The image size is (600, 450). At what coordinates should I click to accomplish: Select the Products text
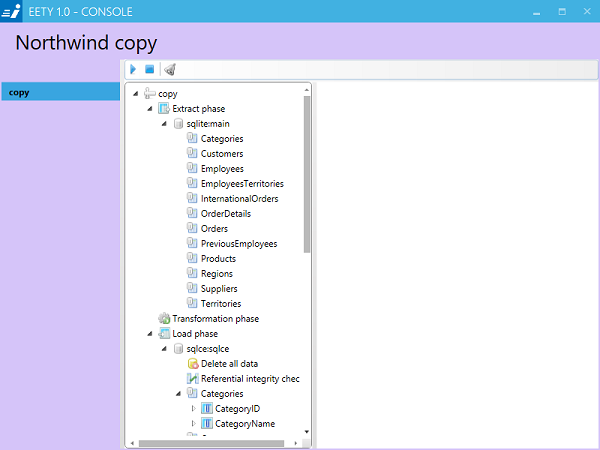[218, 259]
